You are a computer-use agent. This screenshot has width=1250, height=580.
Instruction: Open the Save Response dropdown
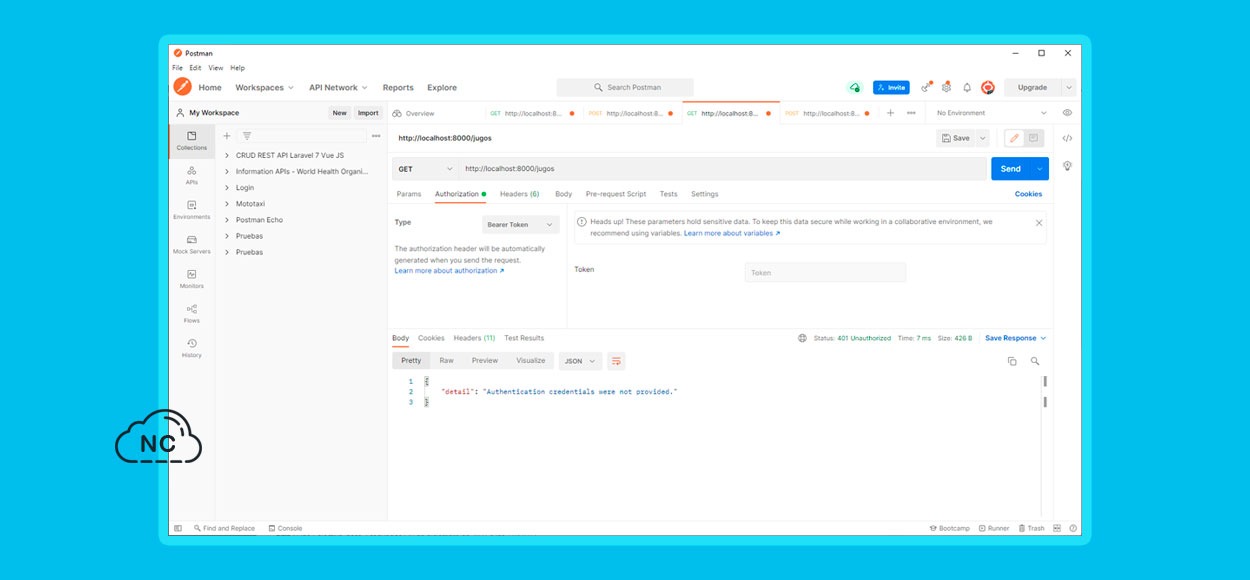pos(1016,338)
